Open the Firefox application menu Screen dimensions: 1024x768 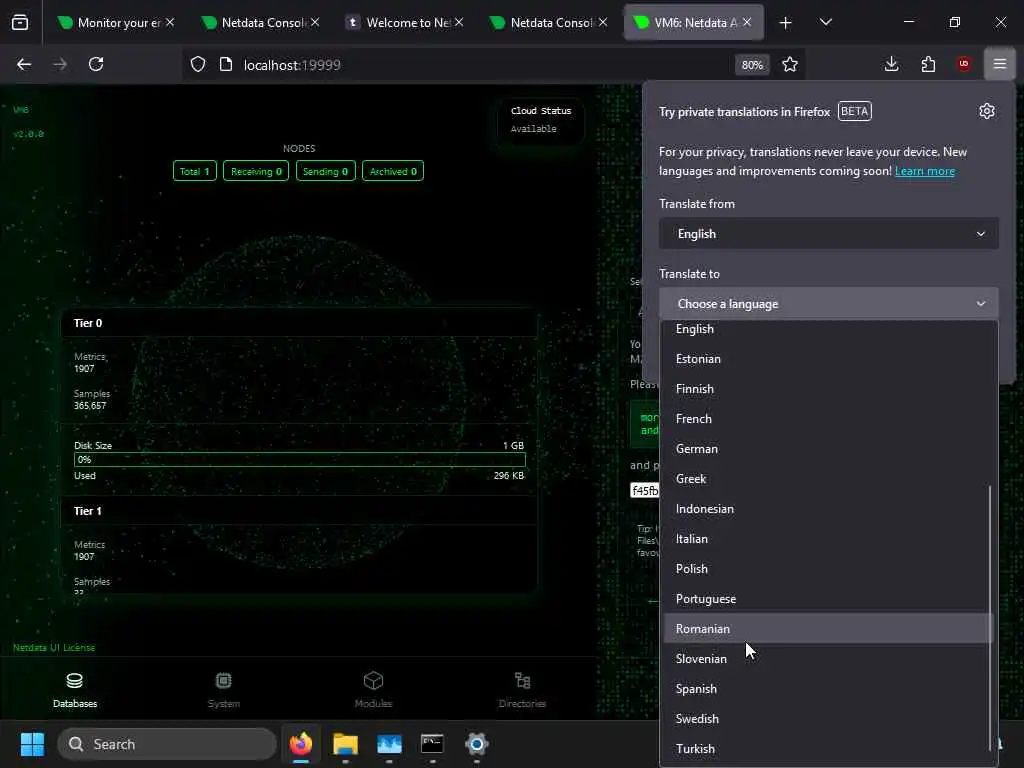click(1000, 64)
